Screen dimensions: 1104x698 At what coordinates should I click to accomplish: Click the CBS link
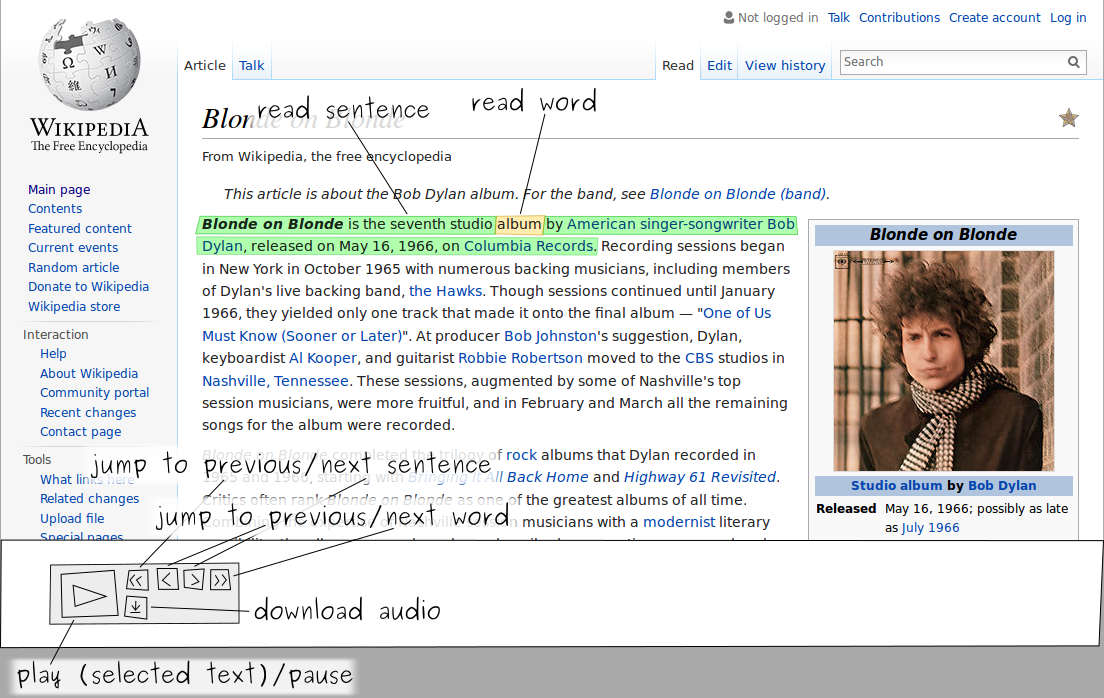point(699,358)
